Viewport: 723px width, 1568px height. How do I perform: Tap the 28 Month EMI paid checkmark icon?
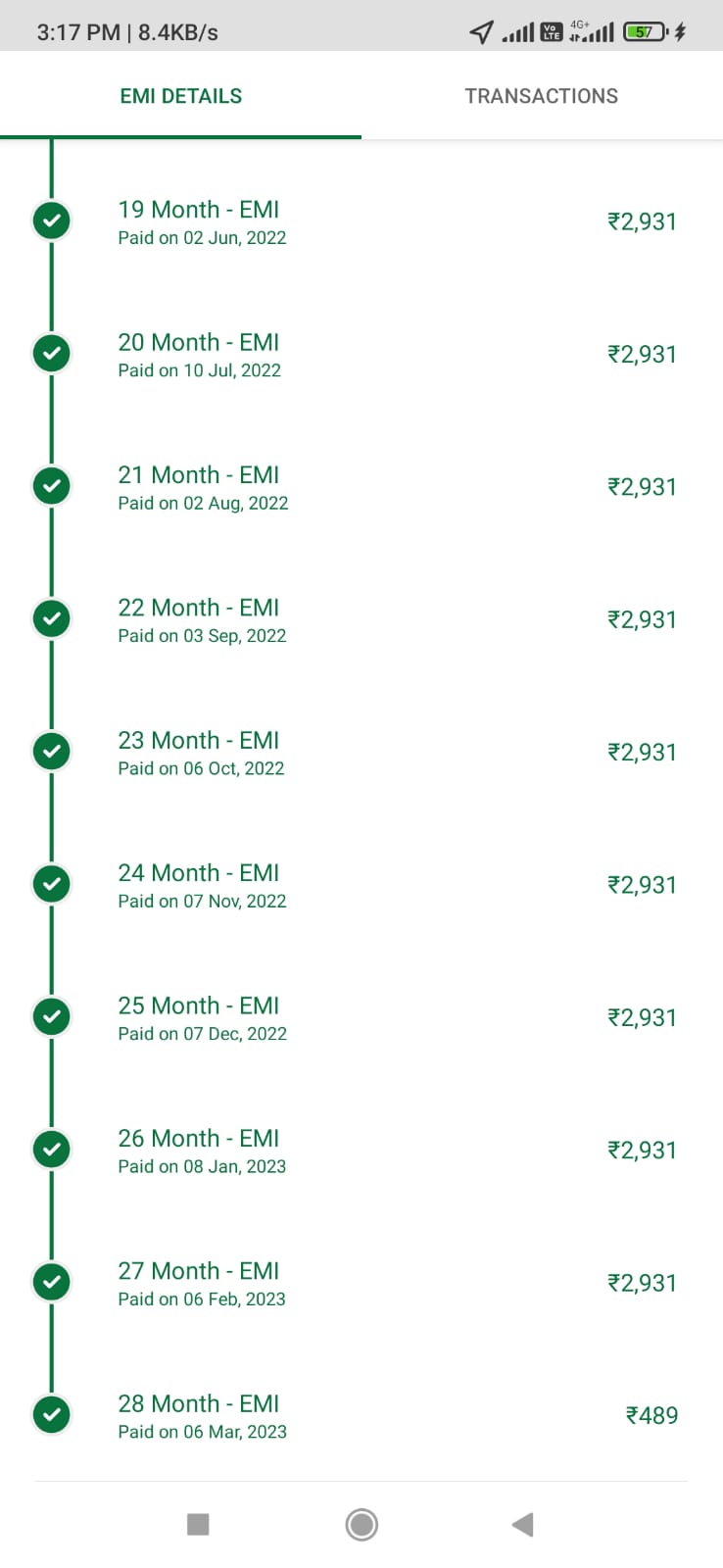(x=51, y=1415)
